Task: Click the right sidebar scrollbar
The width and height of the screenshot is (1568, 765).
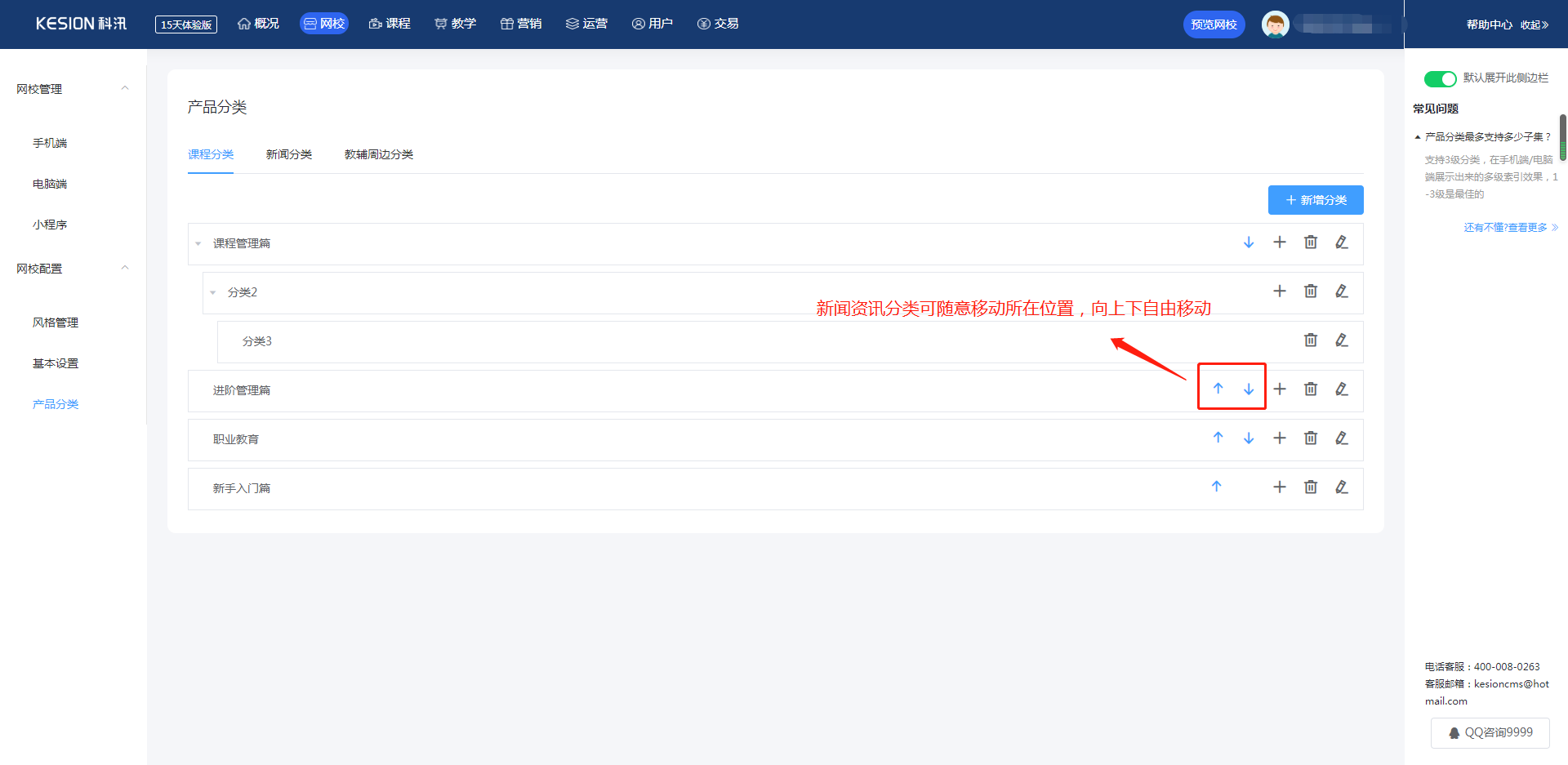Action: (x=1562, y=137)
